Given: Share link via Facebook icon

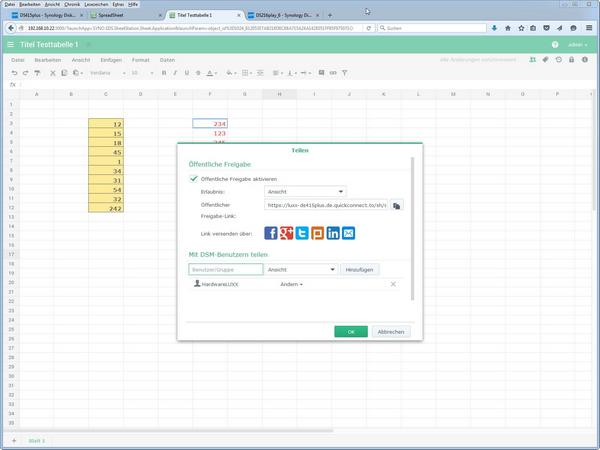Looking at the screenshot, I should [271, 233].
